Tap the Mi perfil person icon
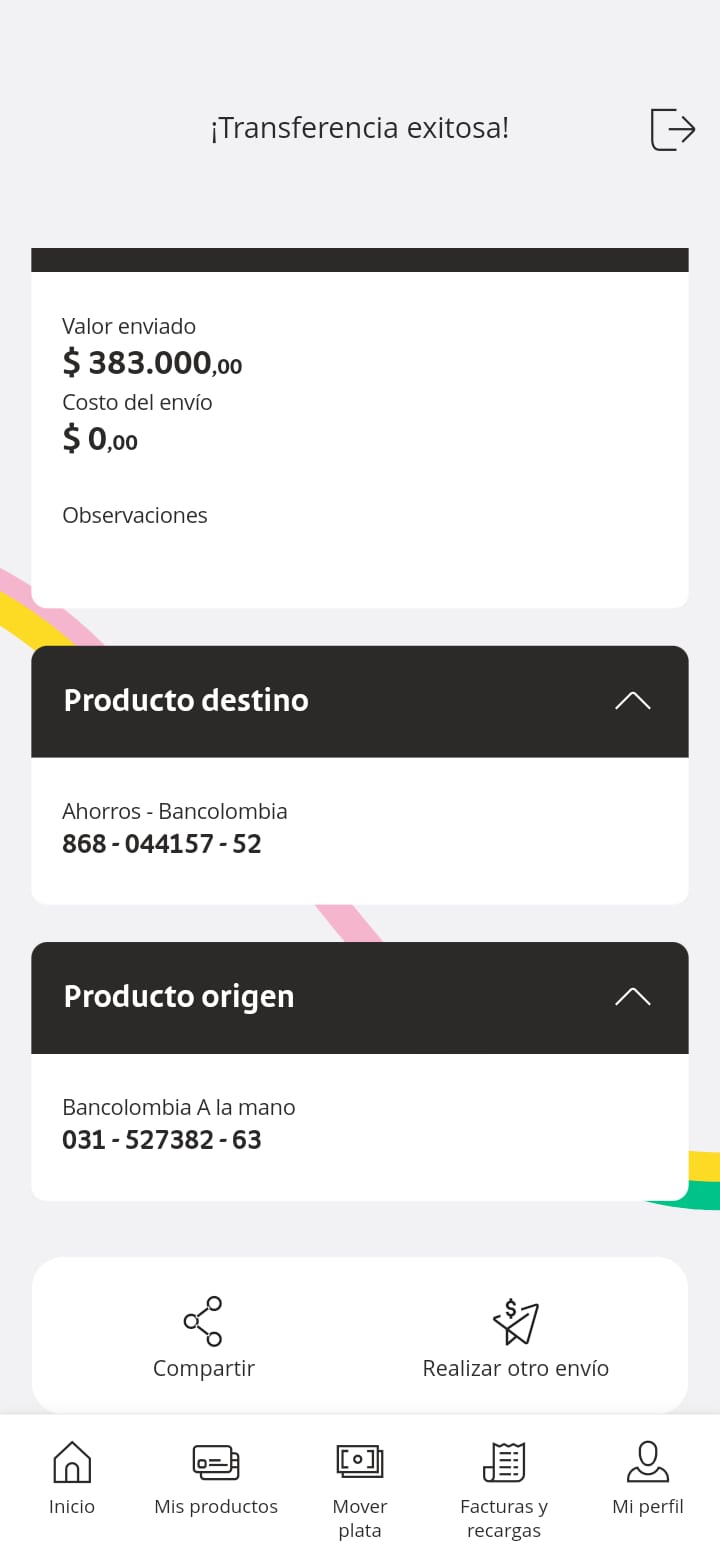Image resolution: width=720 pixels, height=1560 pixels. [x=648, y=1462]
